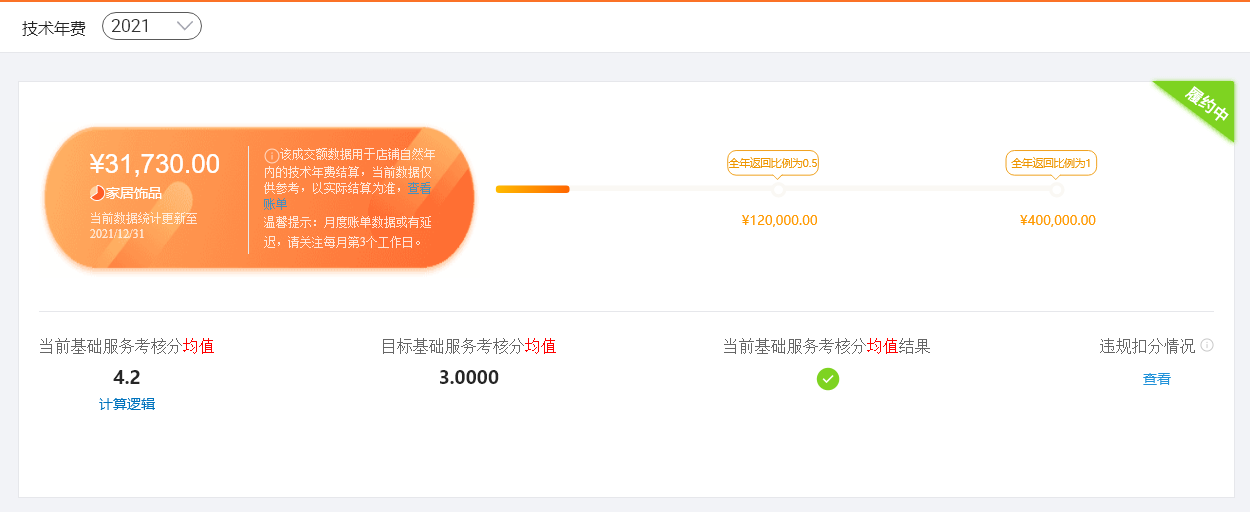This screenshot has width=1250, height=512.
Task: Click the 全年返回比例为0.5 tooltip label
Action: (773, 163)
